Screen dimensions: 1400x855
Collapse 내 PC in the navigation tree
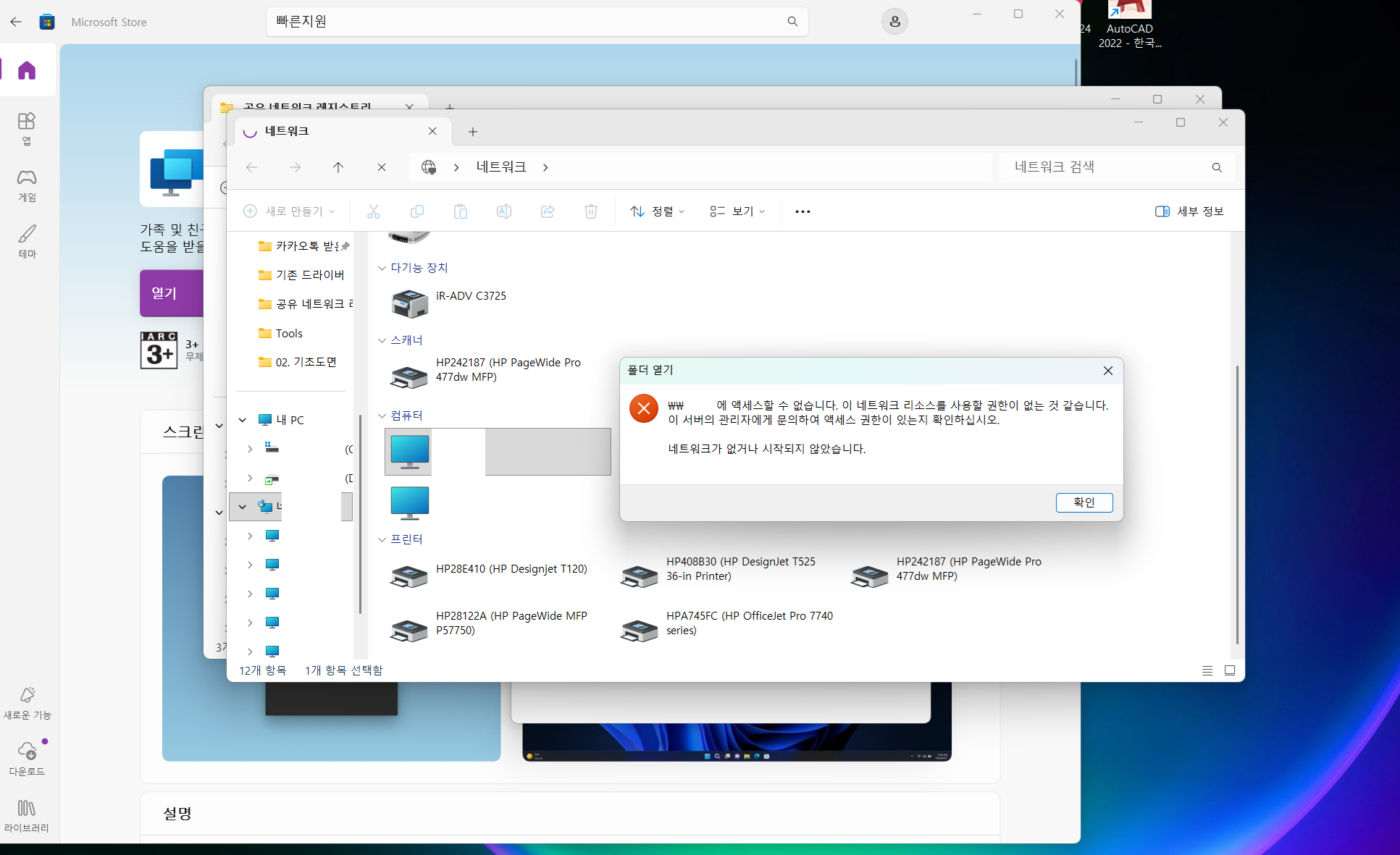pyautogui.click(x=243, y=420)
